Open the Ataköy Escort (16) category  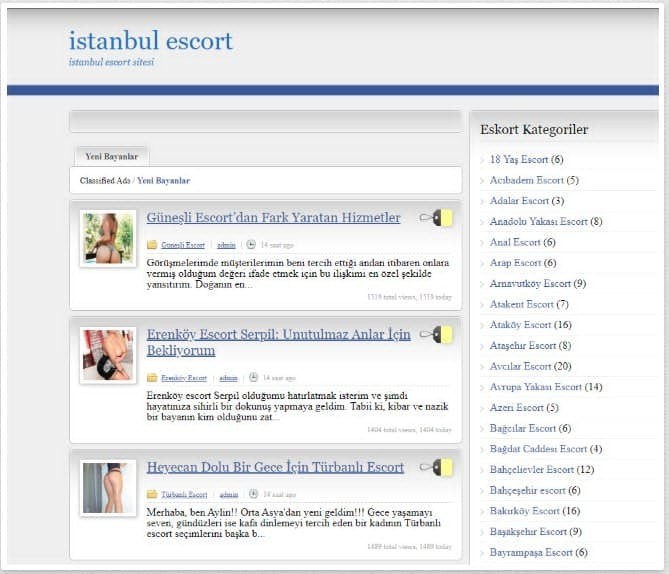pos(530,325)
